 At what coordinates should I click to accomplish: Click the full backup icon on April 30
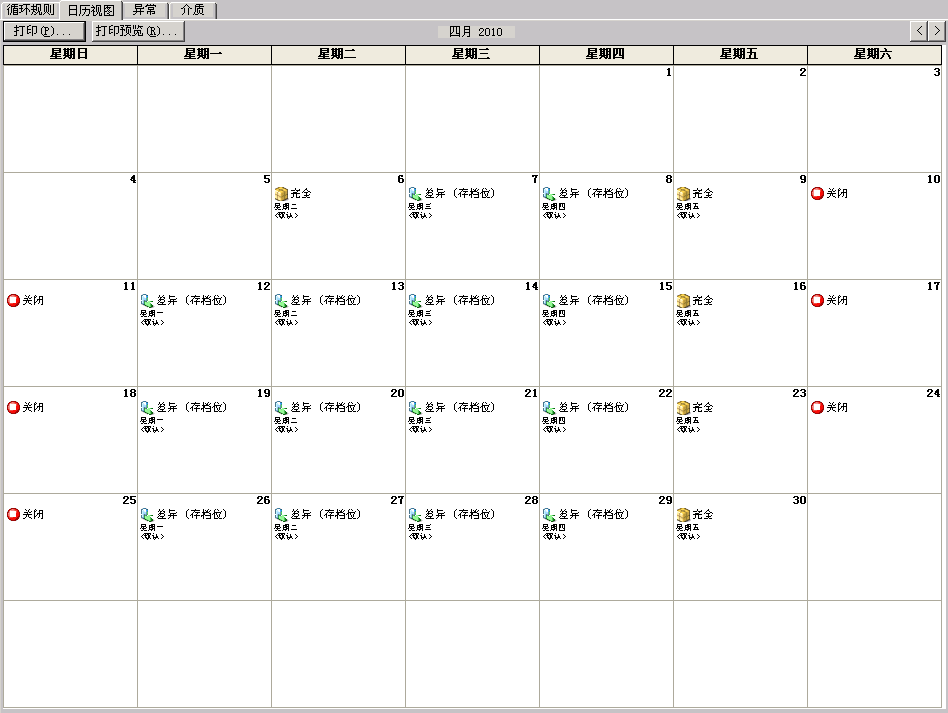click(x=683, y=515)
